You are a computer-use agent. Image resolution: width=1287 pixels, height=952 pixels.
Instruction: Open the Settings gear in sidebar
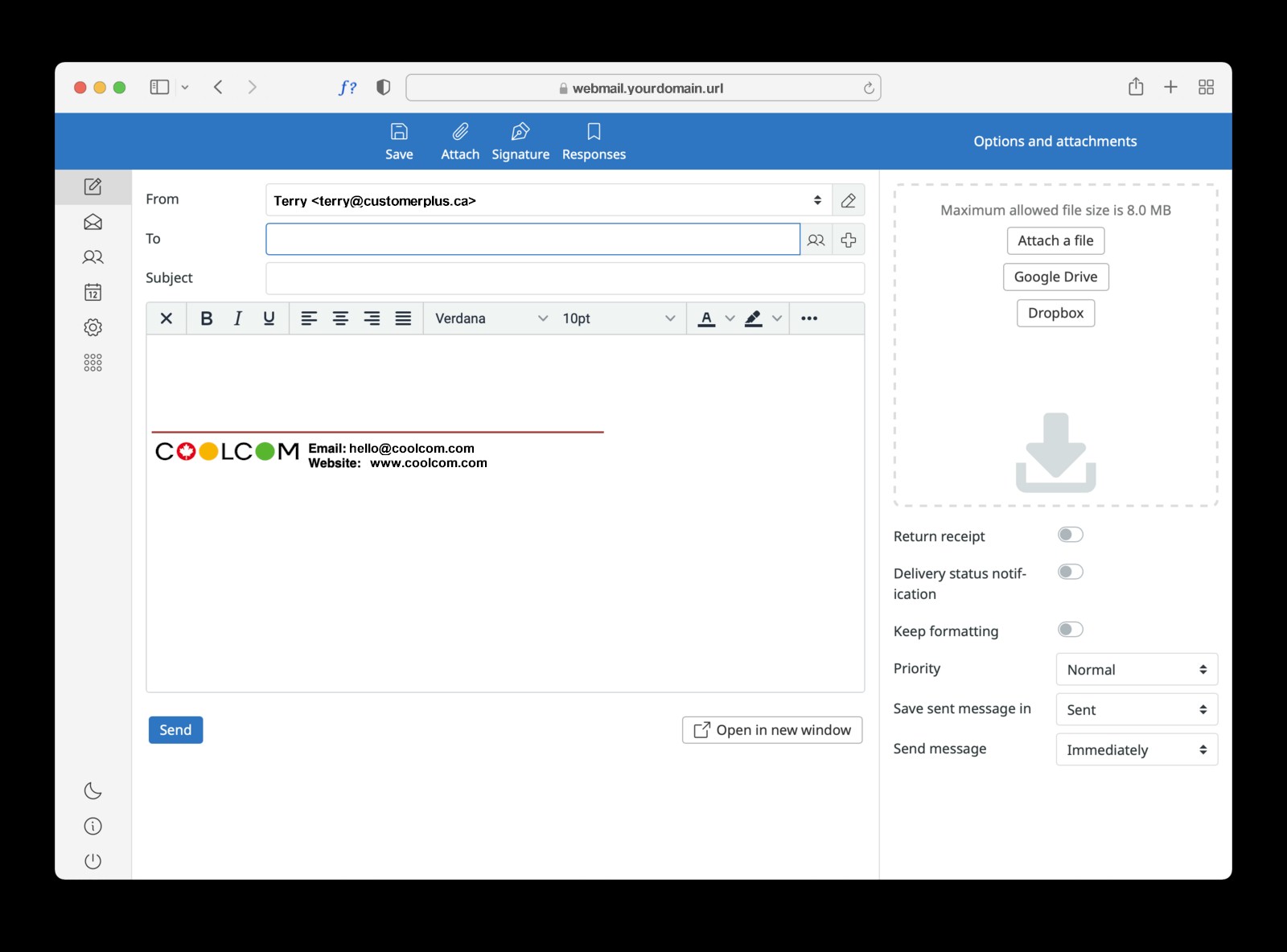click(x=93, y=327)
